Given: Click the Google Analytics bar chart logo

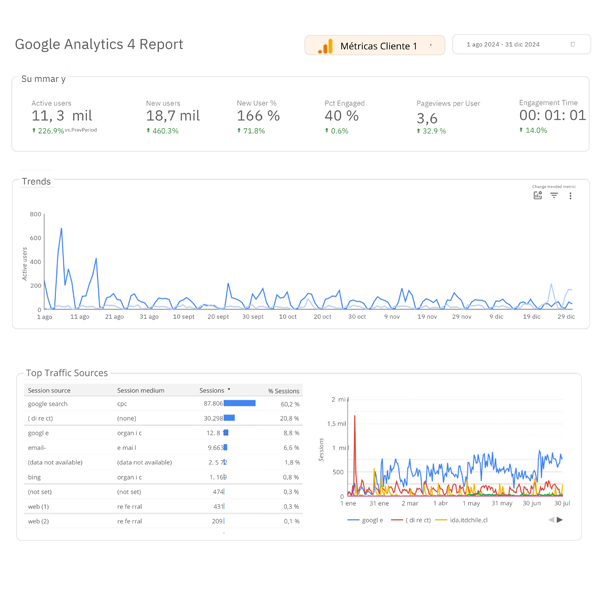Looking at the screenshot, I should (x=325, y=46).
